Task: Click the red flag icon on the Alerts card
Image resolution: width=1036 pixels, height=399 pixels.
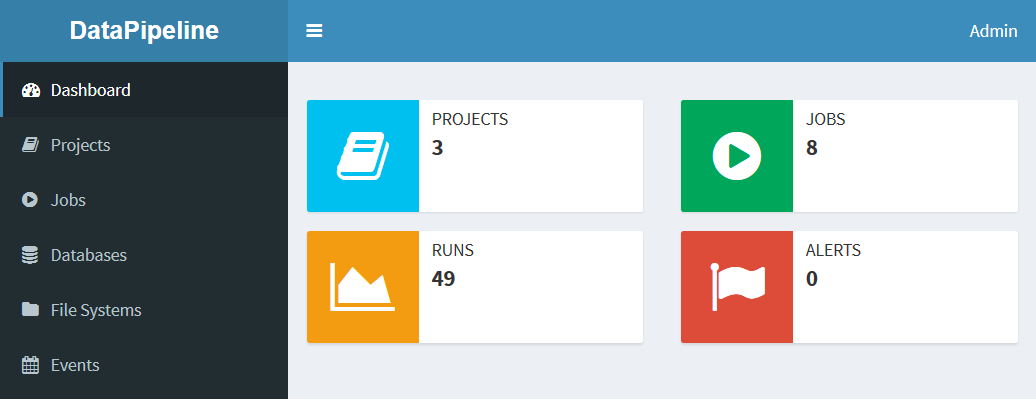Action: click(737, 287)
